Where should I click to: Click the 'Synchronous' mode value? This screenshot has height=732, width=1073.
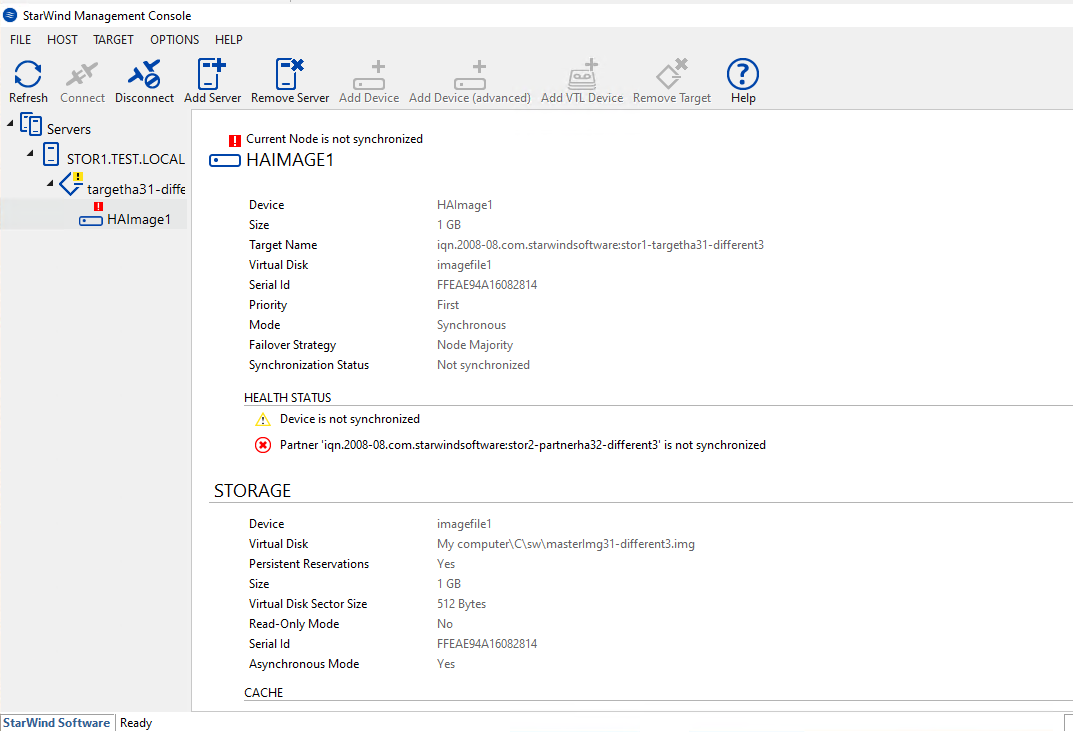point(471,325)
